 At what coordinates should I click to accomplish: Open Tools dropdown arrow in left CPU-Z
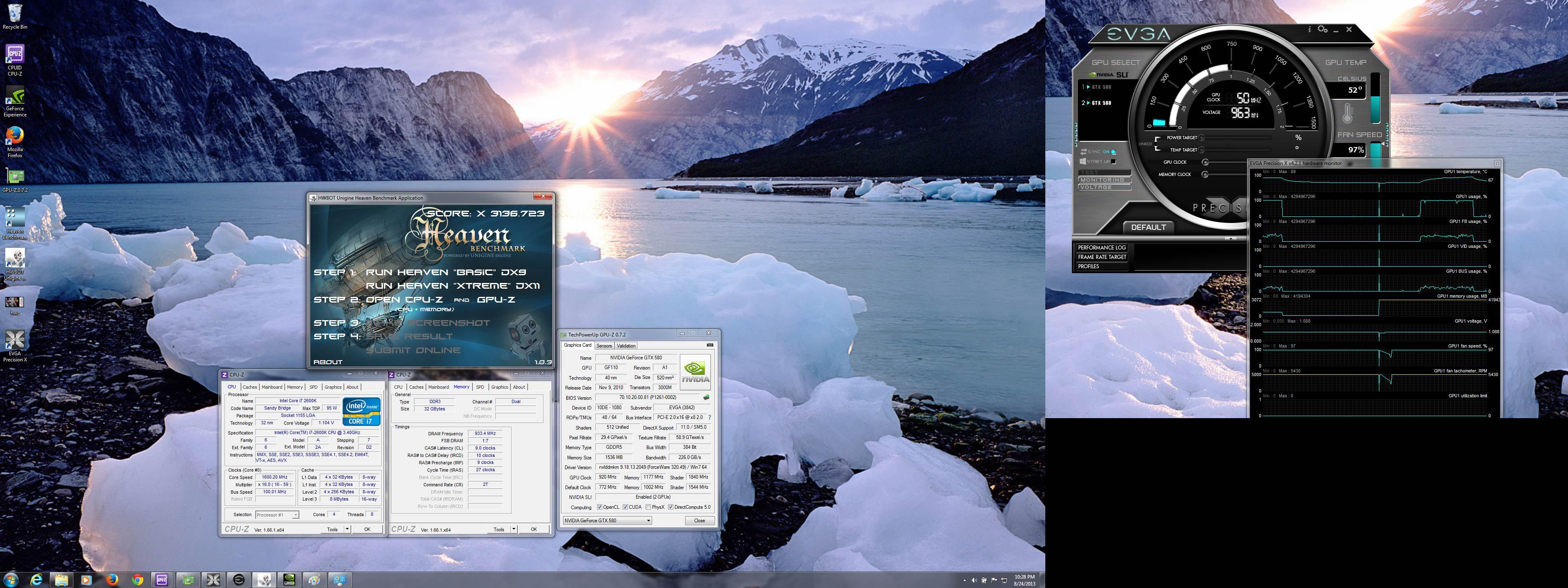click(x=347, y=529)
